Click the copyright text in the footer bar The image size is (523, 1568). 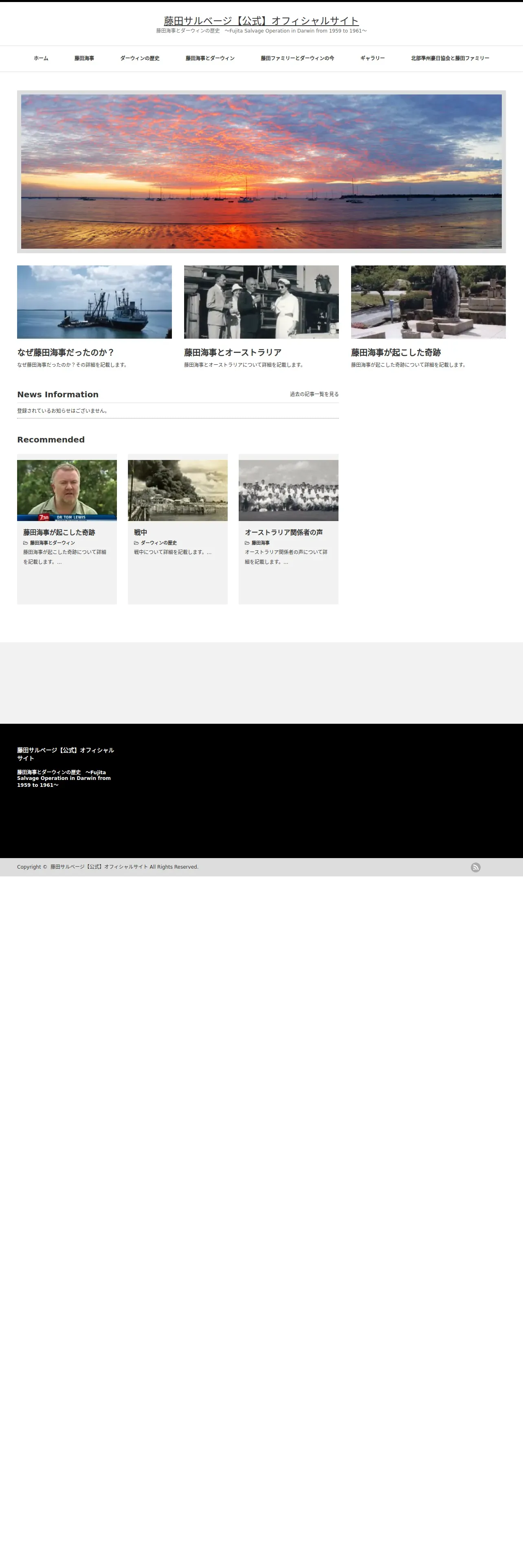coord(108,867)
